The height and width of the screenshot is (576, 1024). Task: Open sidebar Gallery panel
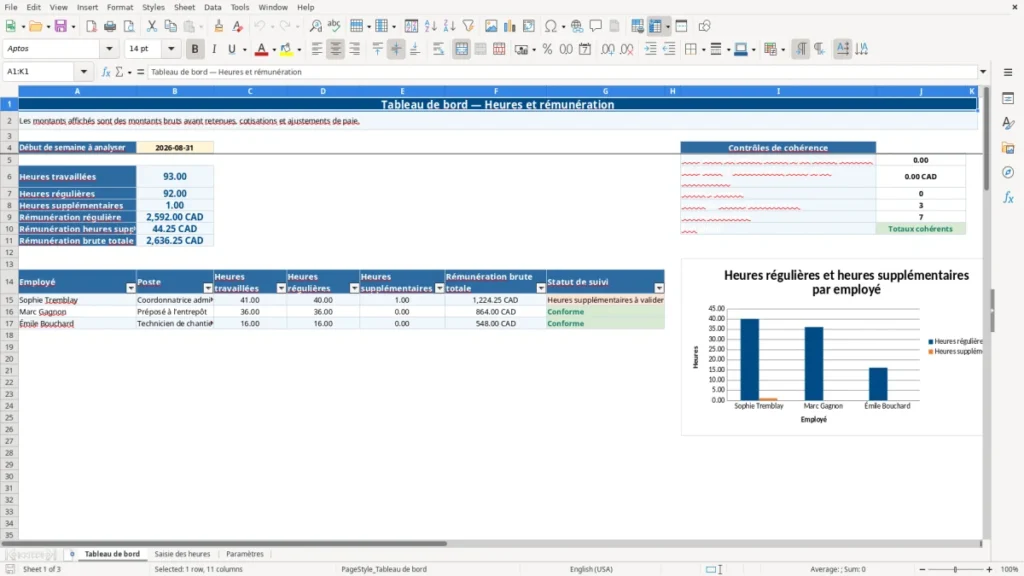click(1008, 148)
